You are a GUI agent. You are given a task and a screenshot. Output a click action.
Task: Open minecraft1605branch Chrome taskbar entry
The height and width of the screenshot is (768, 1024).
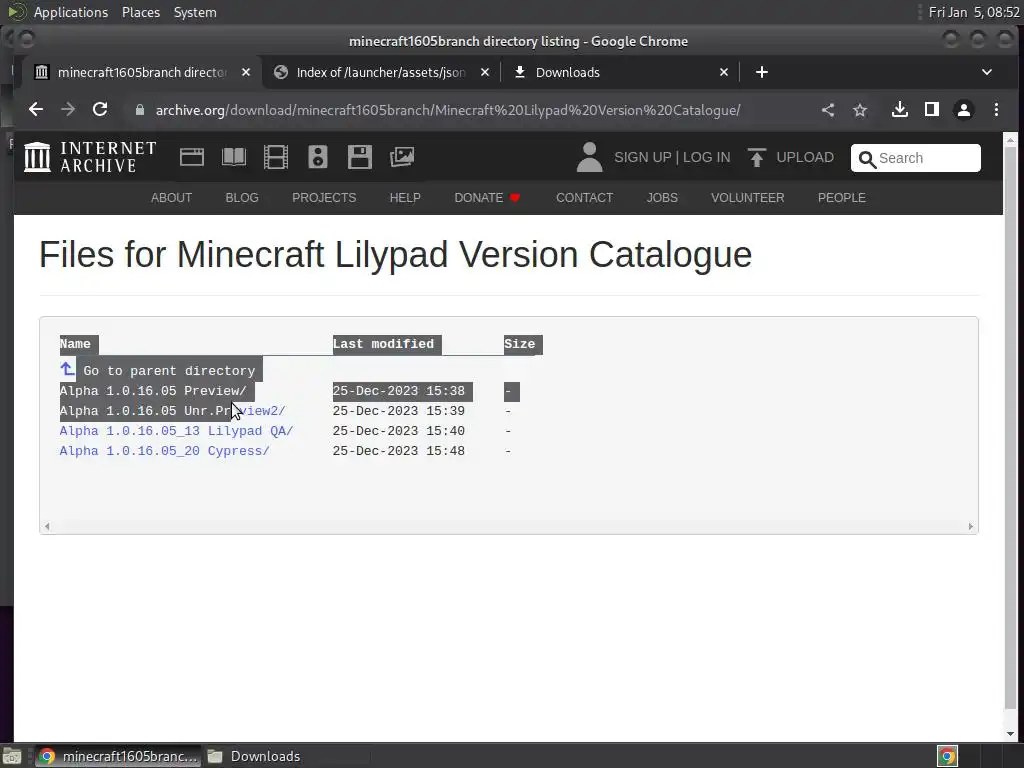[x=118, y=756]
